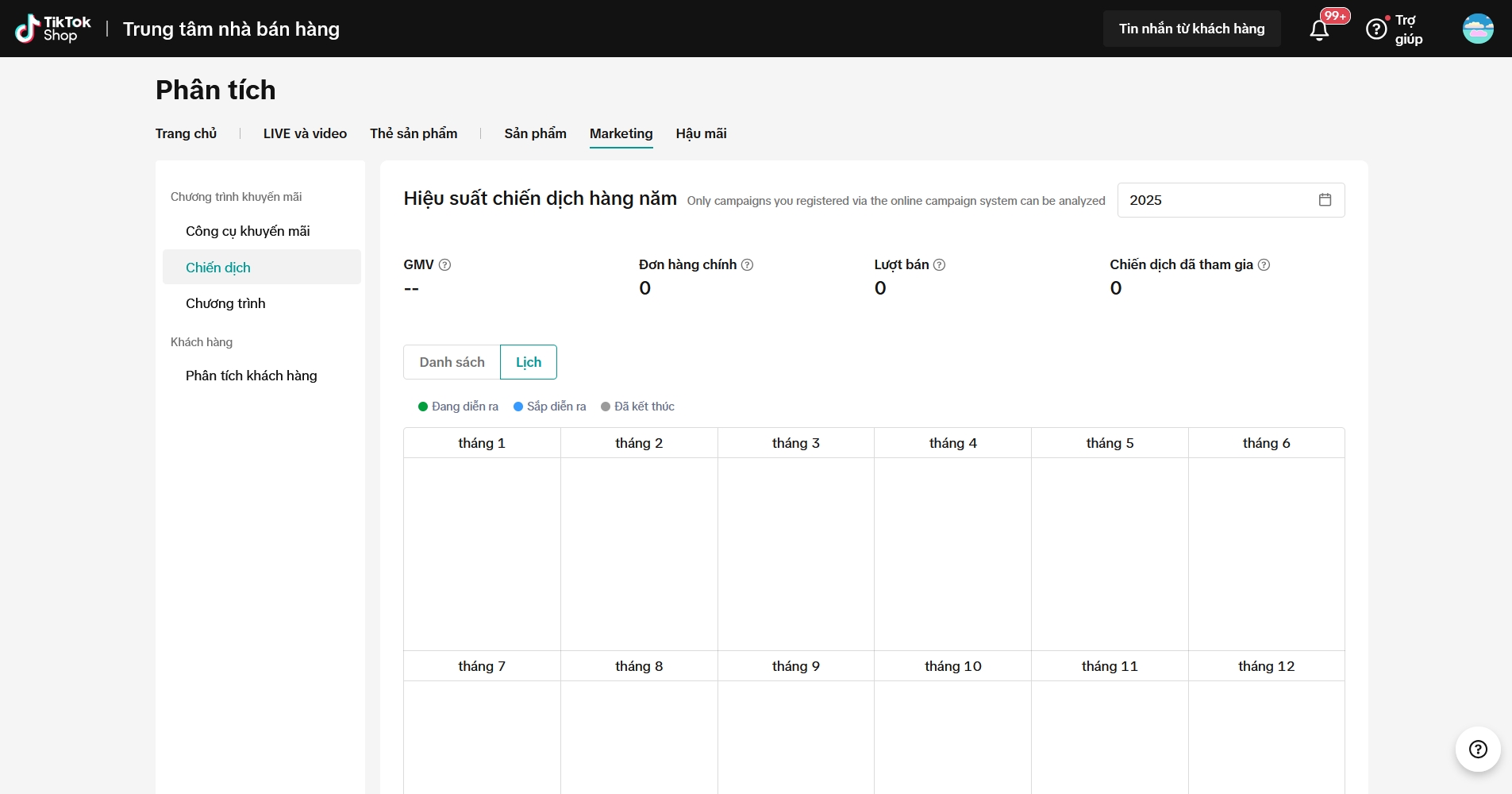The height and width of the screenshot is (794, 1512).
Task: Open the notifications bell
Action: click(x=1319, y=30)
